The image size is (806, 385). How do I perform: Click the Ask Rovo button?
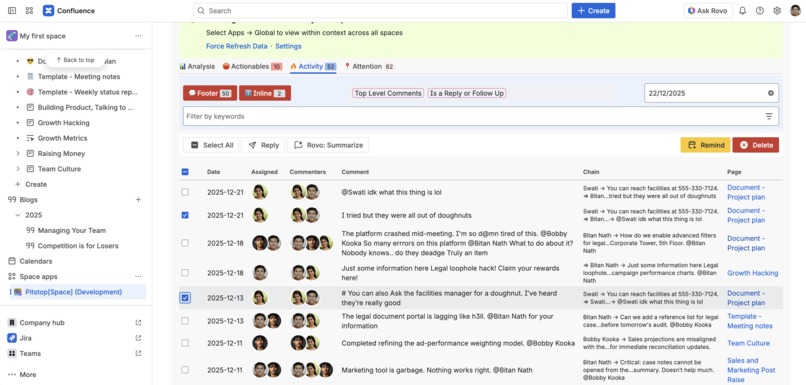(x=708, y=10)
